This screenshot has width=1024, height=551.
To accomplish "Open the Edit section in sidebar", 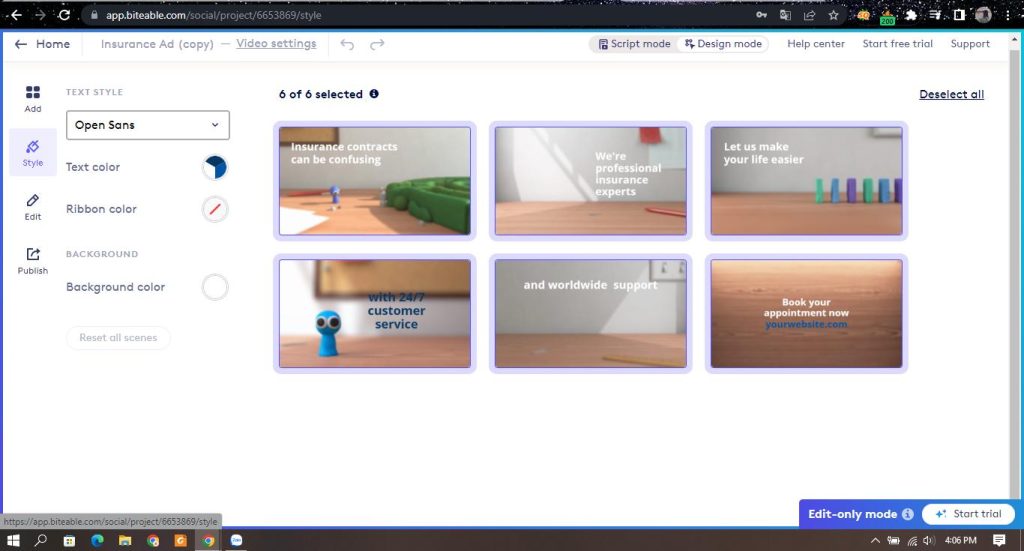I will (33, 207).
